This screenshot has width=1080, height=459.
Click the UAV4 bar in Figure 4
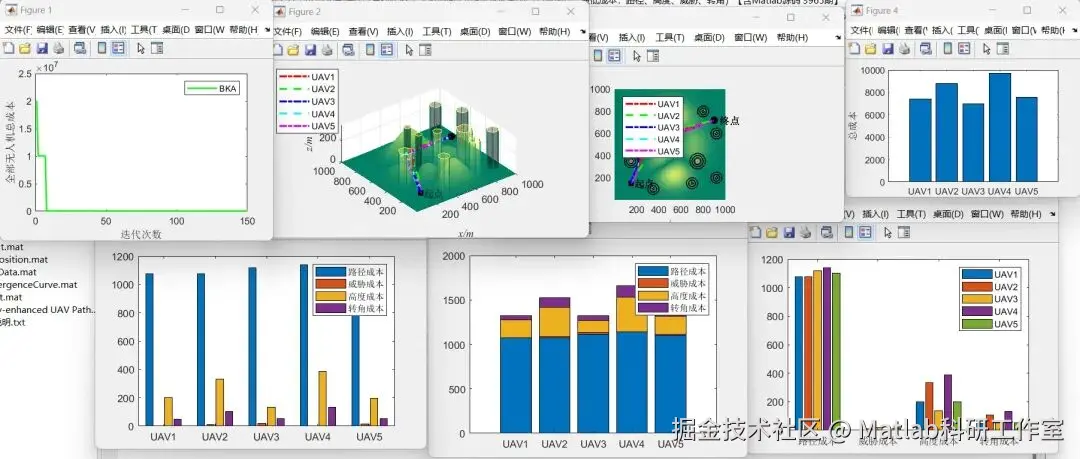[x=999, y=128]
